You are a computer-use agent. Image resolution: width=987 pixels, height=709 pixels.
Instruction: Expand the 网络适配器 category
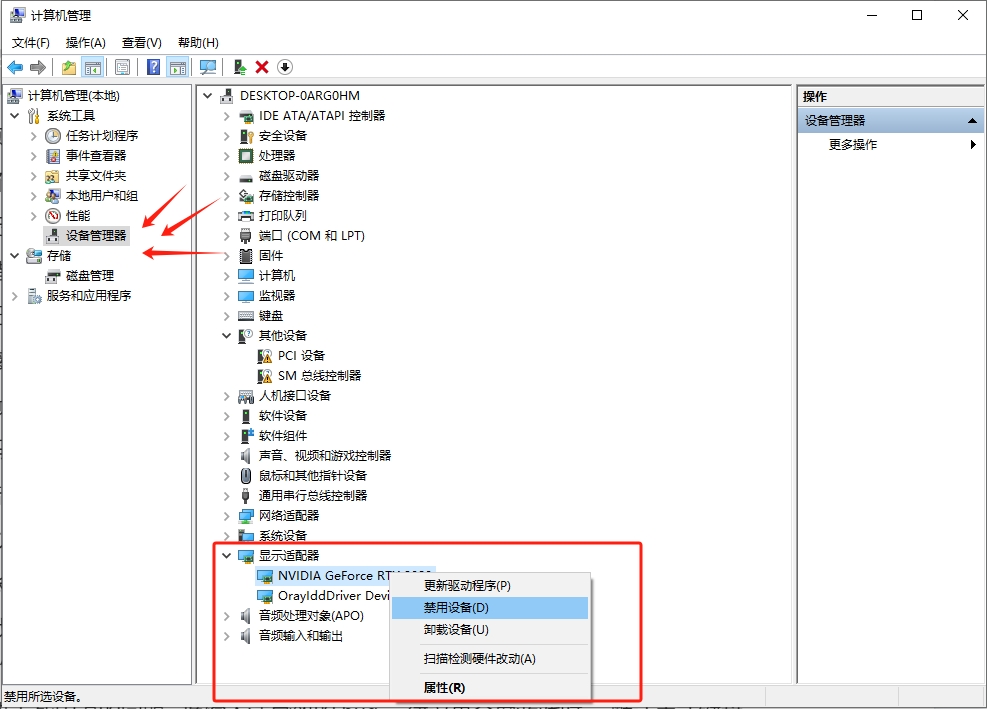pos(227,516)
